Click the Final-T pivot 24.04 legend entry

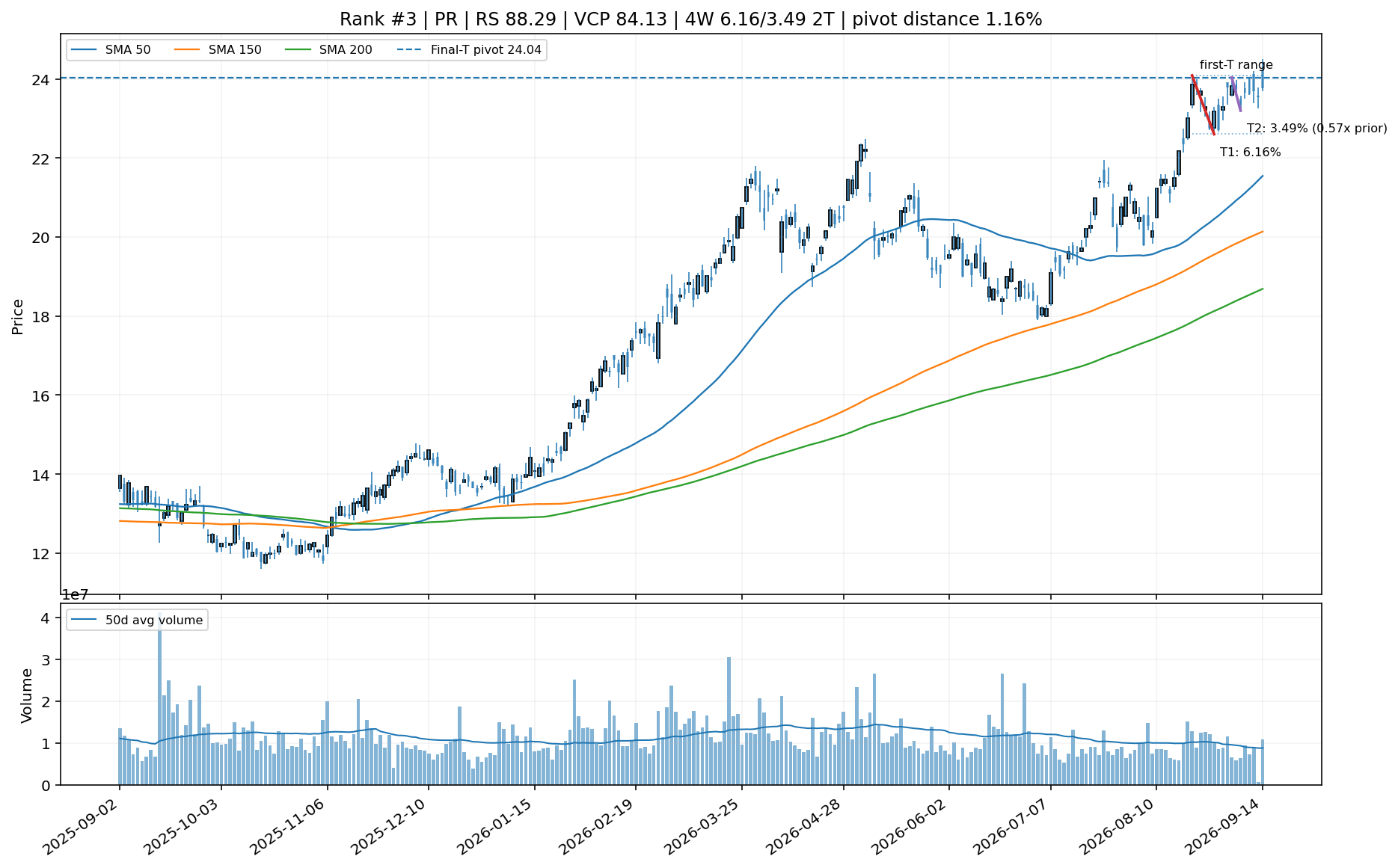pos(469,50)
